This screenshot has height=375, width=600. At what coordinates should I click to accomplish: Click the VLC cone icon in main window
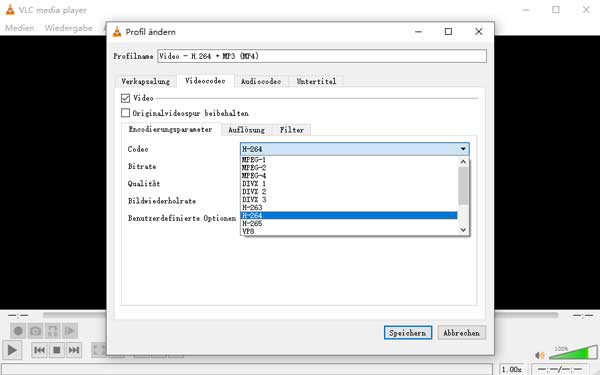coord(10,10)
